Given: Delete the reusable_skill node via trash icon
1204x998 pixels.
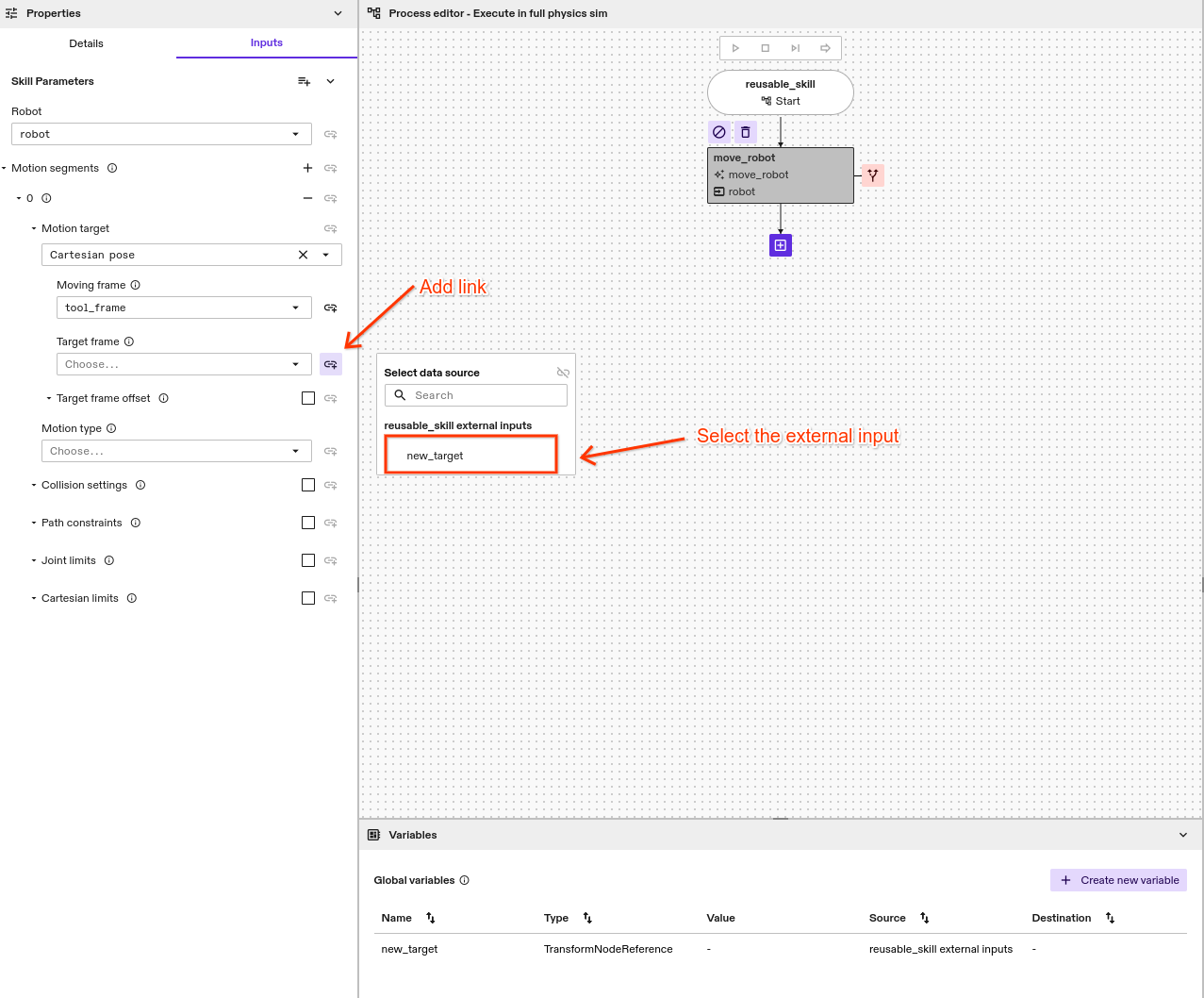Looking at the screenshot, I should coord(745,132).
